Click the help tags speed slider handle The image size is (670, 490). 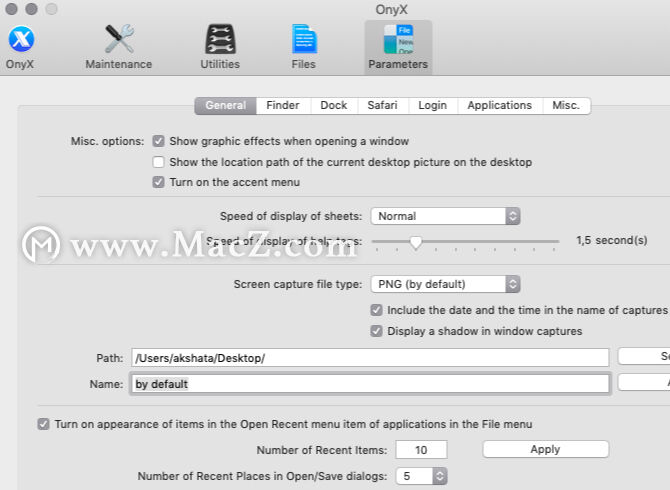(x=415, y=242)
